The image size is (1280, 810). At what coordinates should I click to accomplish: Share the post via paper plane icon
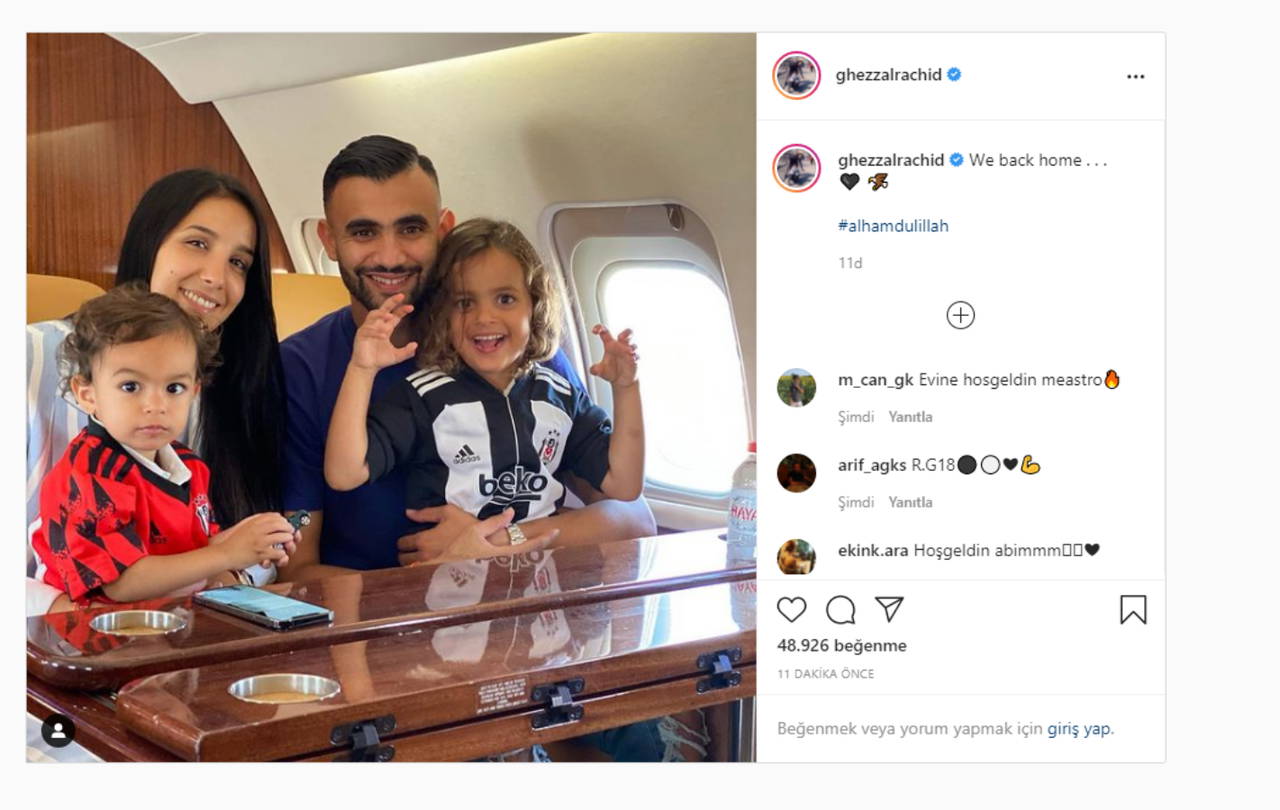point(889,610)
